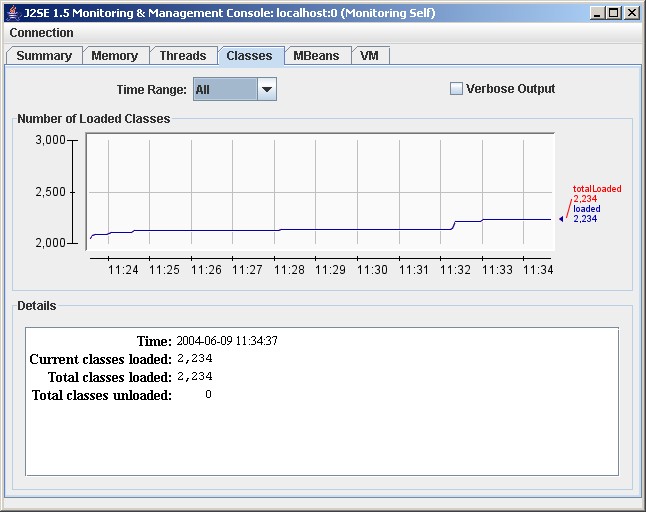Open the VM tab
646x512 pixels.
(369, 56)
